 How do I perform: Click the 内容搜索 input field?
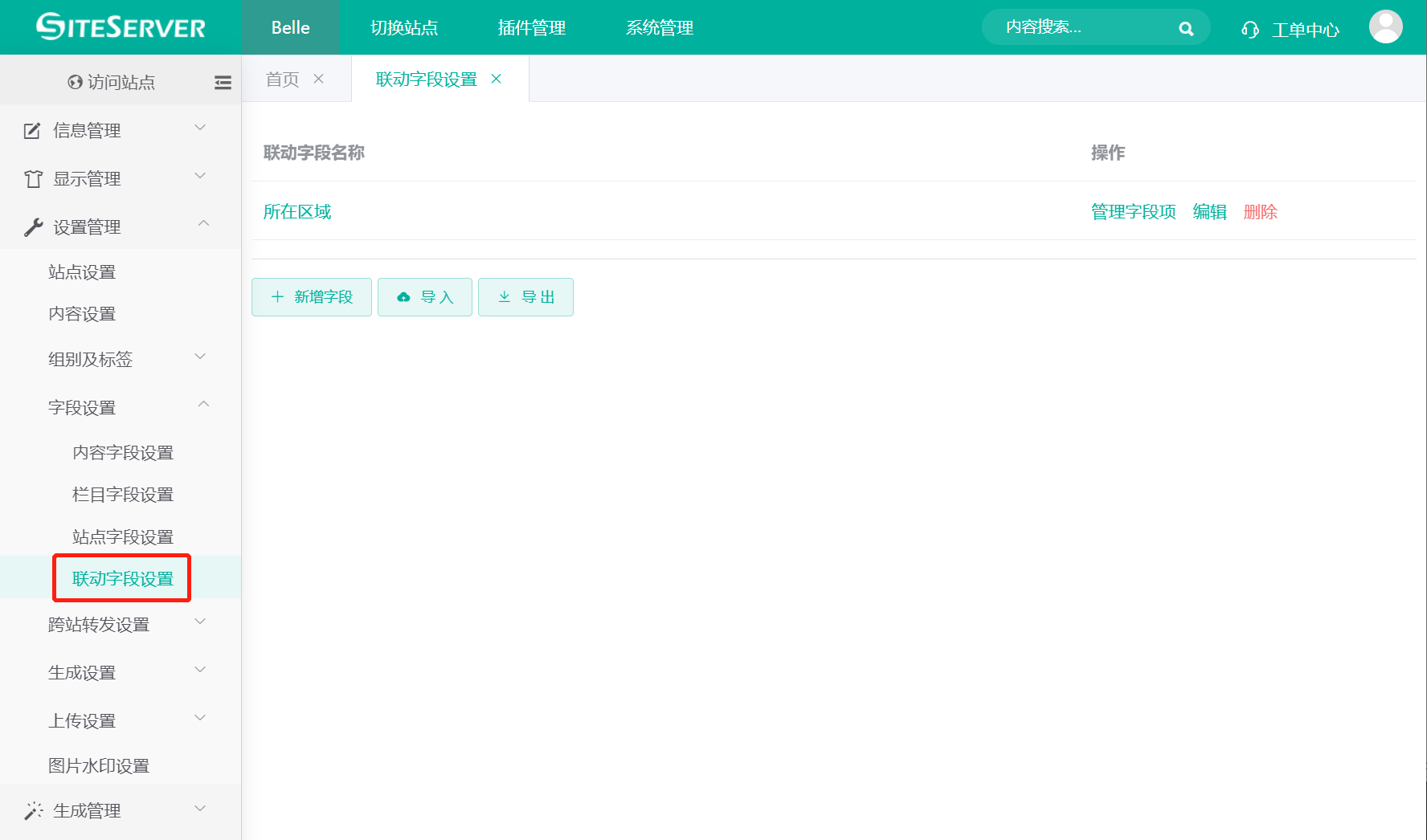click(x=1069, y=27)
